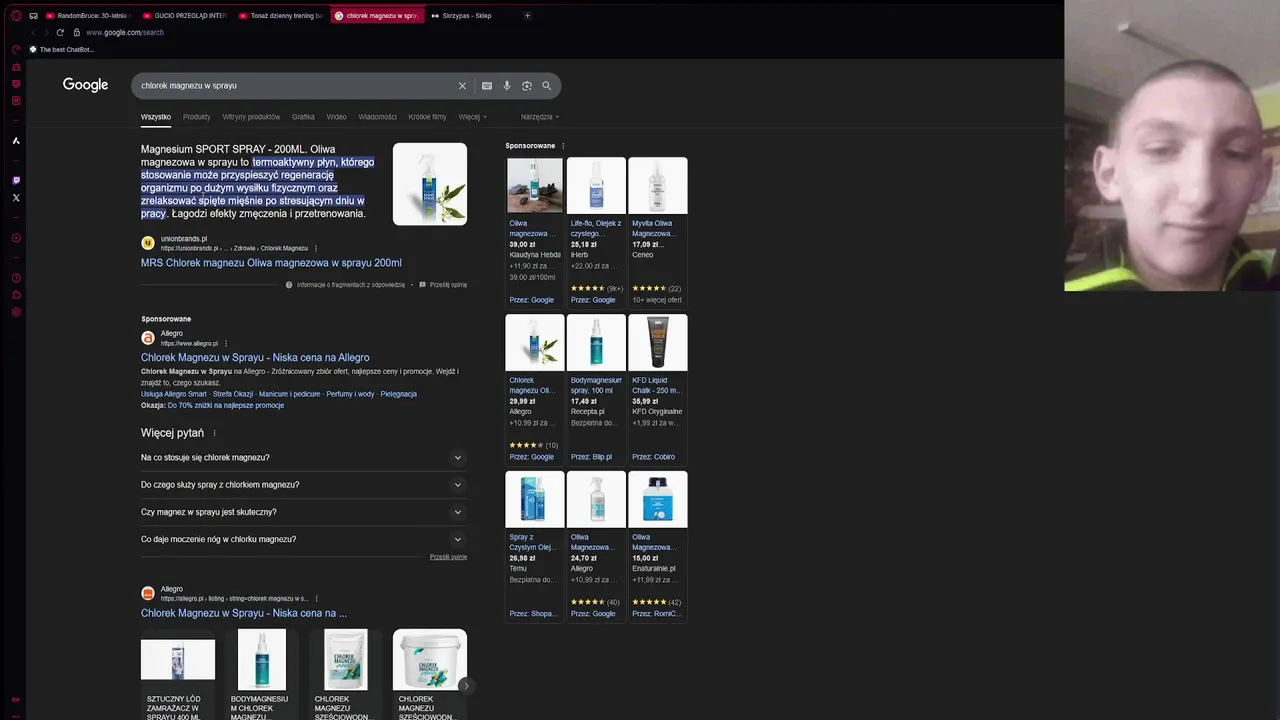1280x720 pixels.
Task: Open the Opera menu logo icon
Action: coord(16,16)
